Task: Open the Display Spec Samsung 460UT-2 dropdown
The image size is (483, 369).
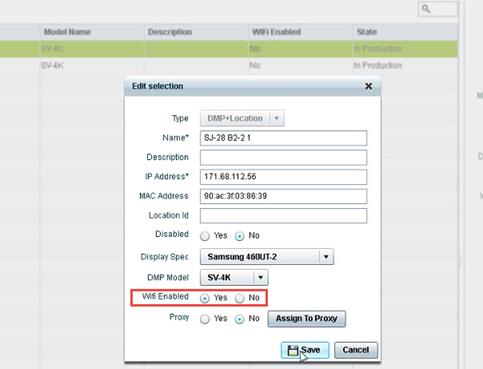Action: 267,257
